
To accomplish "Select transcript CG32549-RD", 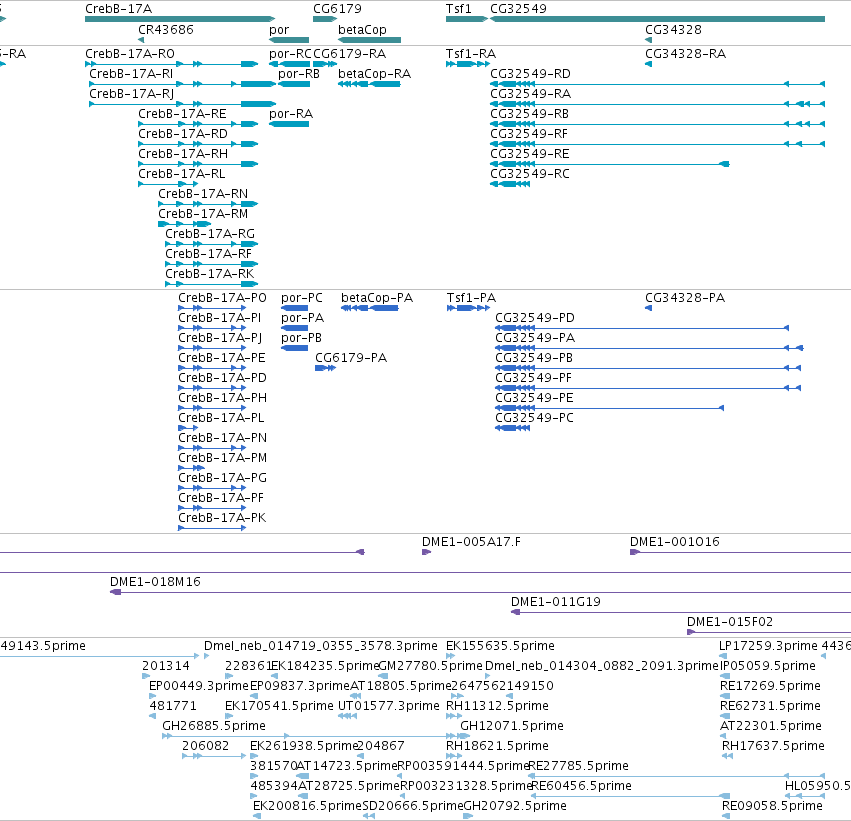I will coord(530,74).
